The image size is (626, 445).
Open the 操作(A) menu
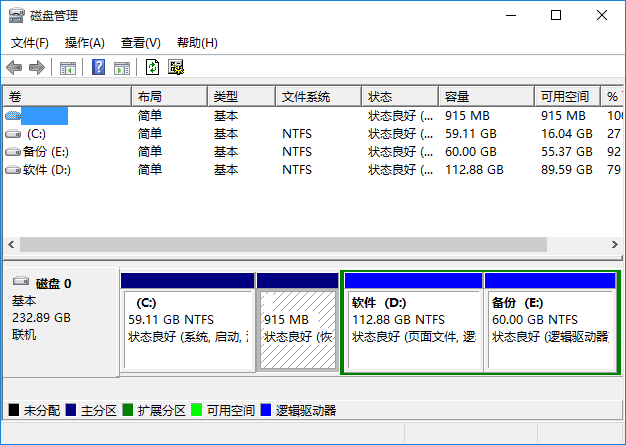(x=85, y=43)
